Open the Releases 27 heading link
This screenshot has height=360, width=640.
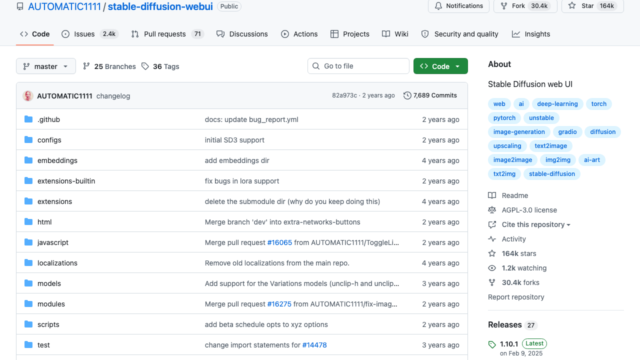(512, 325)
